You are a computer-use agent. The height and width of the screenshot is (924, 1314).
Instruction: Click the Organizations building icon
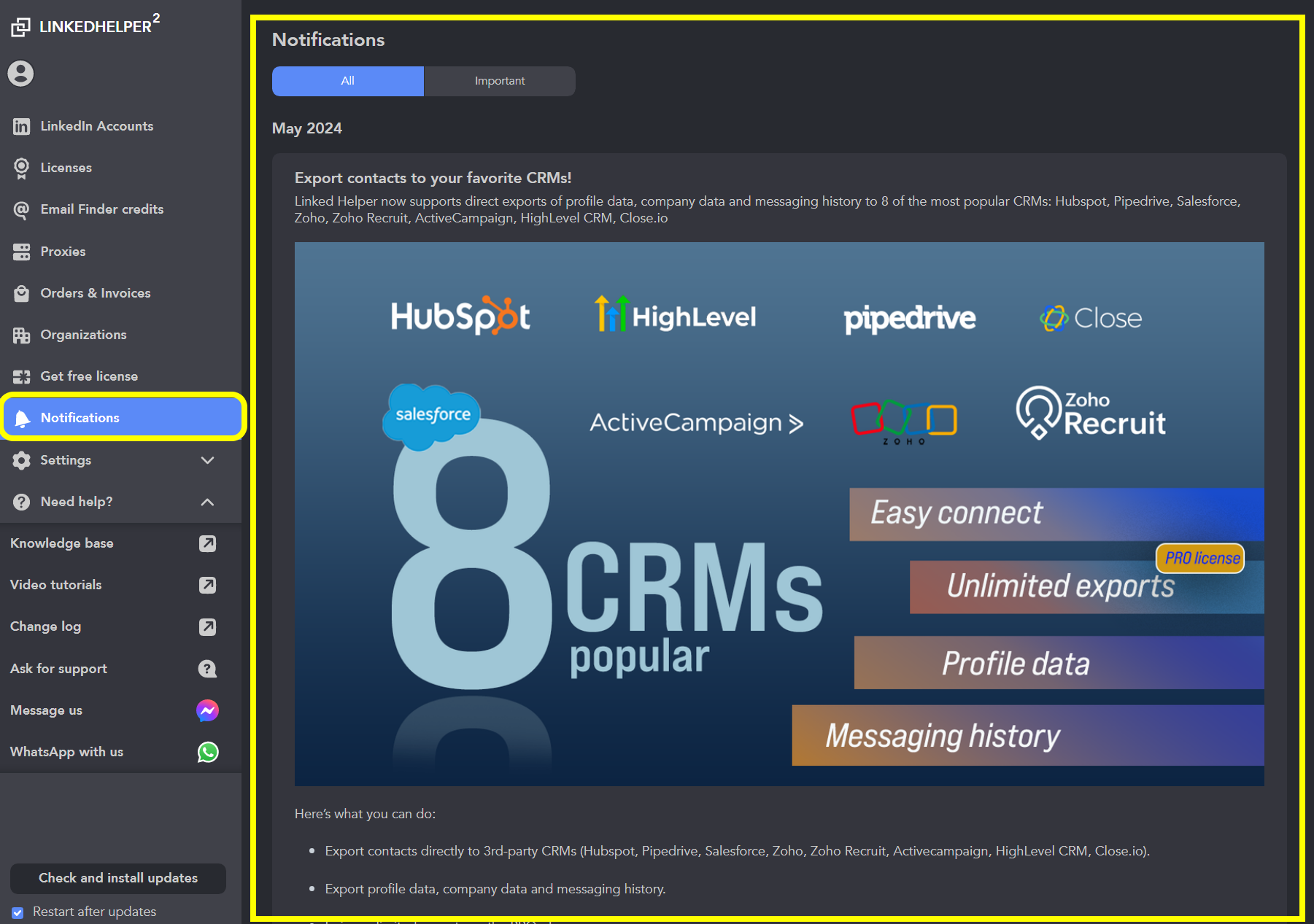coord(22,335)
